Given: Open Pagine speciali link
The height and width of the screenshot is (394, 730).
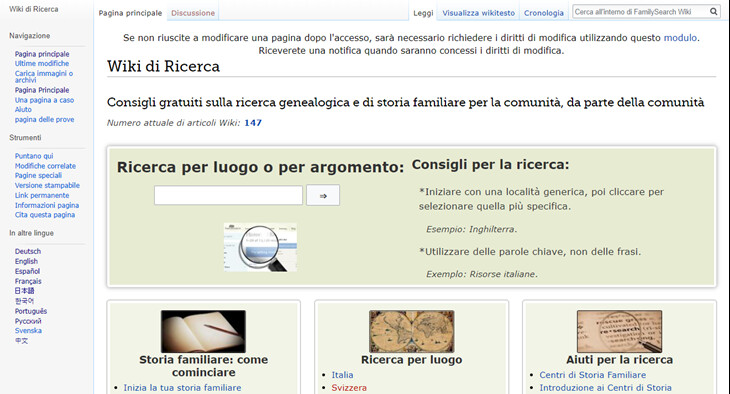Looking at the screenshot, I should (x=38, y=175).
